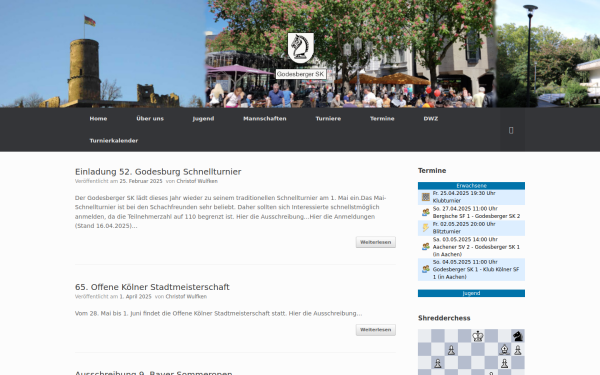The image size is (600, 375).
Task: Open the DWZ menu item
Action: click(x=431, y=119)
